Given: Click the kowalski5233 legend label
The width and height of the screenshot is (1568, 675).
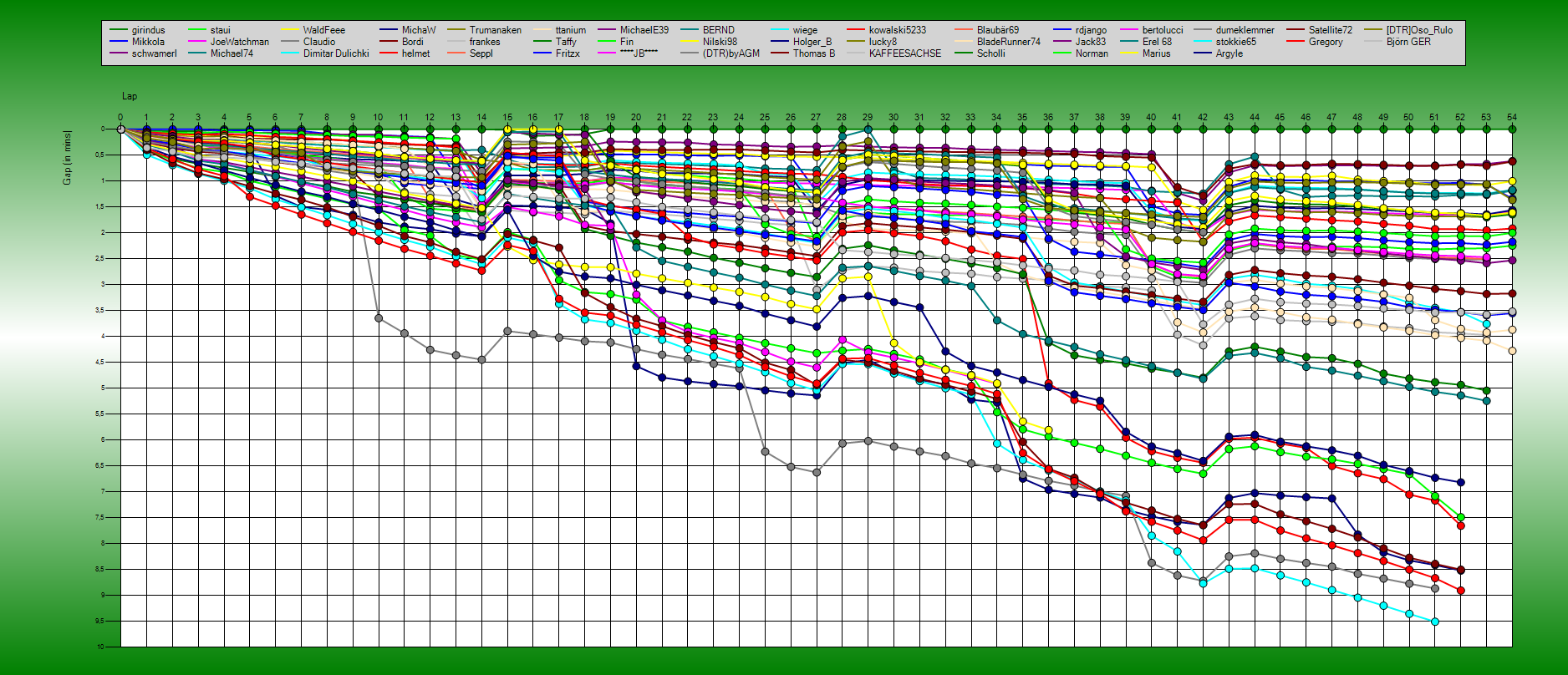Looking at the screenshot, I should point(897,30).
